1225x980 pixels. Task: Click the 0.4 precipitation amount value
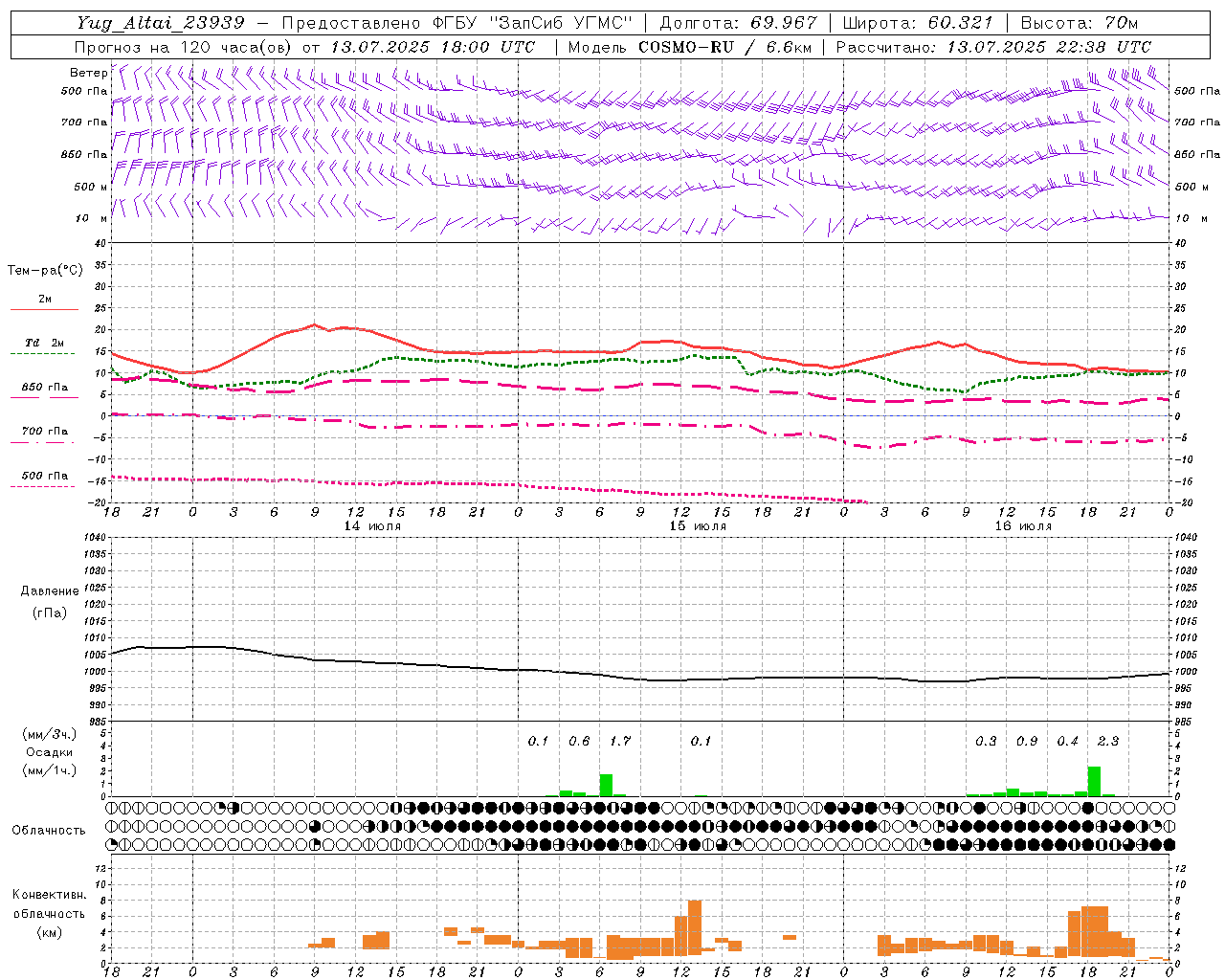pyautogui.click(x=1068, y=741)
